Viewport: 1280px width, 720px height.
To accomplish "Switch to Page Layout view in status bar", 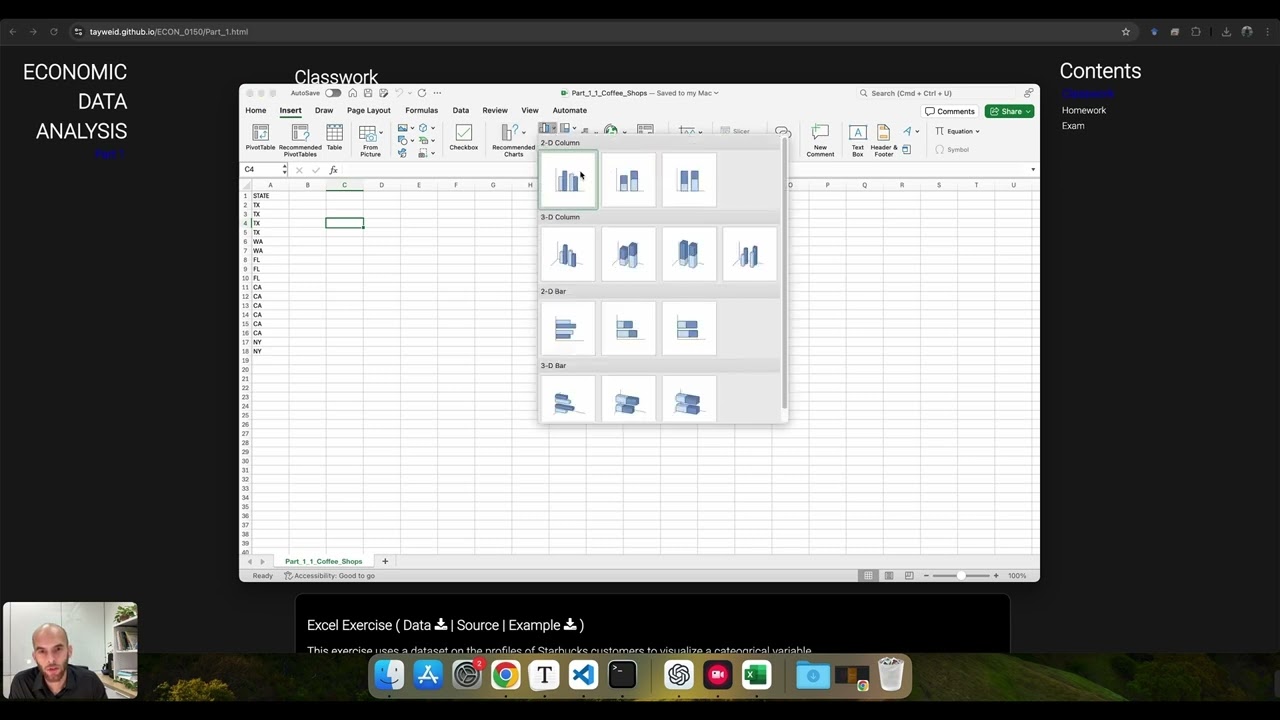I will tap(888, 575).
